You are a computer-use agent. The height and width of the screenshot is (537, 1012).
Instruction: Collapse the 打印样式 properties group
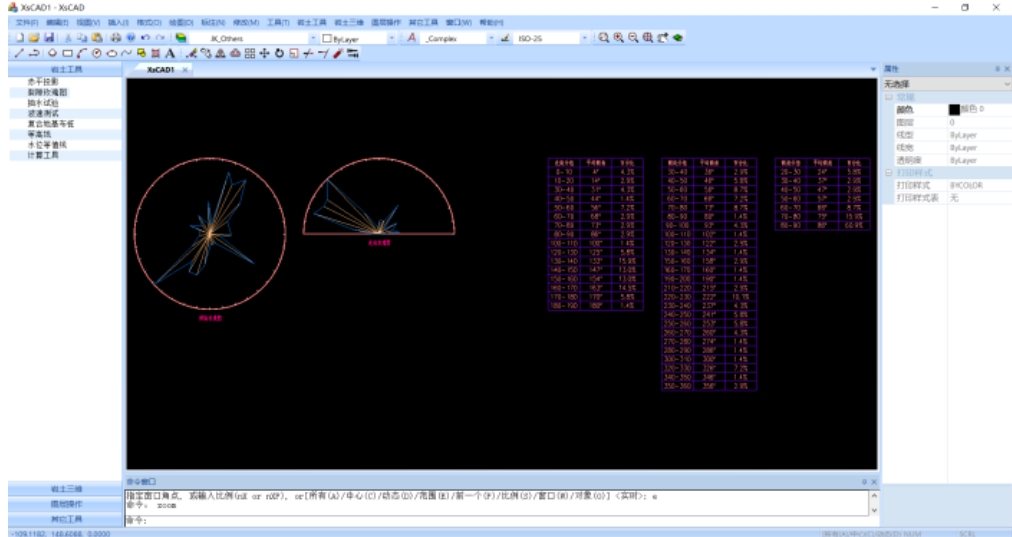click(889, 173)
